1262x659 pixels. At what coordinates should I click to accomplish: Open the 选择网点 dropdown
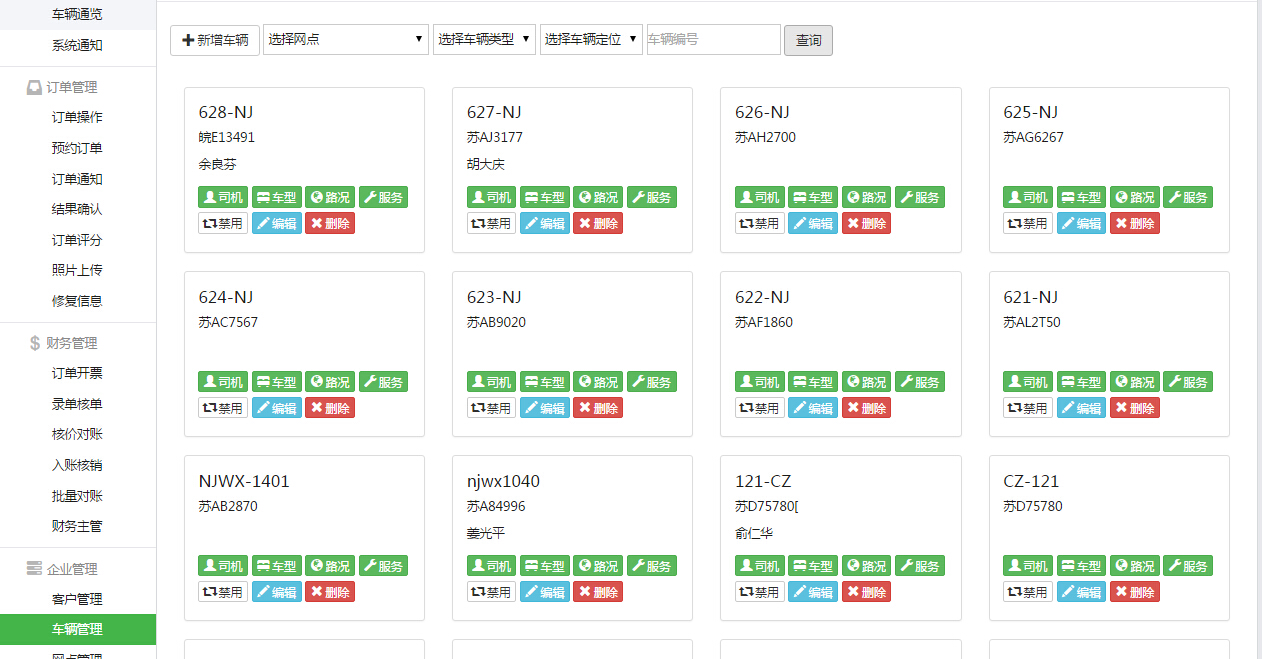pyautogui.click(x=346, y=40)
